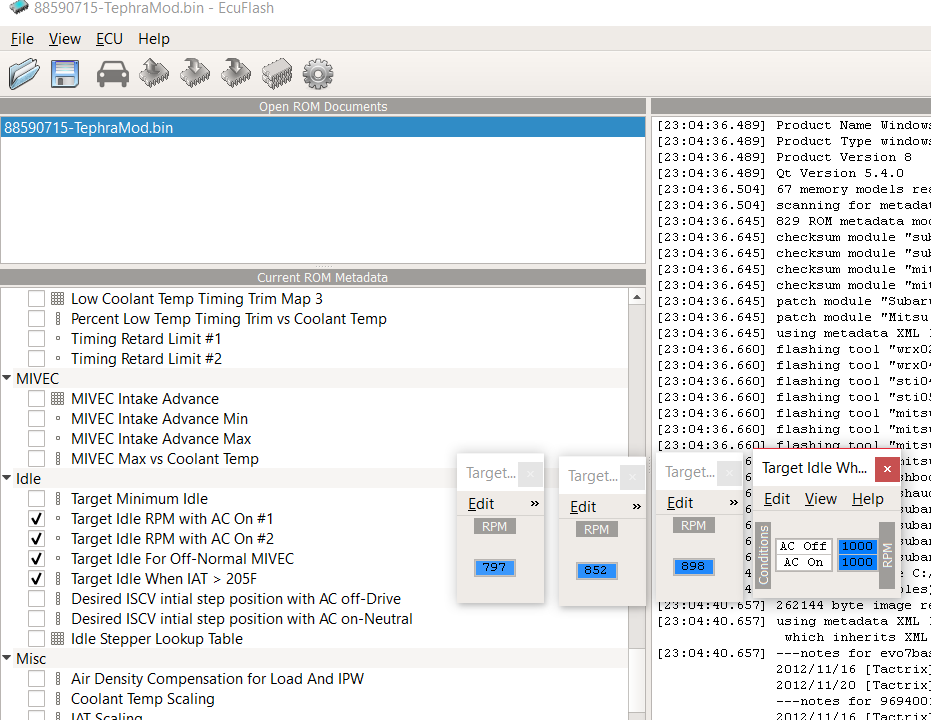Check the MIVEC Intake Advance checkbox

click(36, 398)
